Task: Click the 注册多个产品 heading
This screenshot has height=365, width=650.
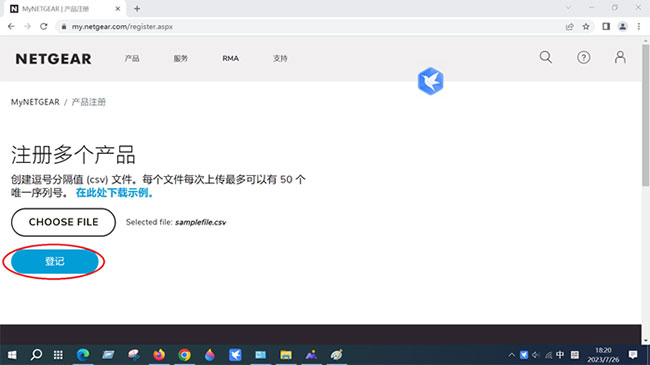Action: tap(73, 155)
